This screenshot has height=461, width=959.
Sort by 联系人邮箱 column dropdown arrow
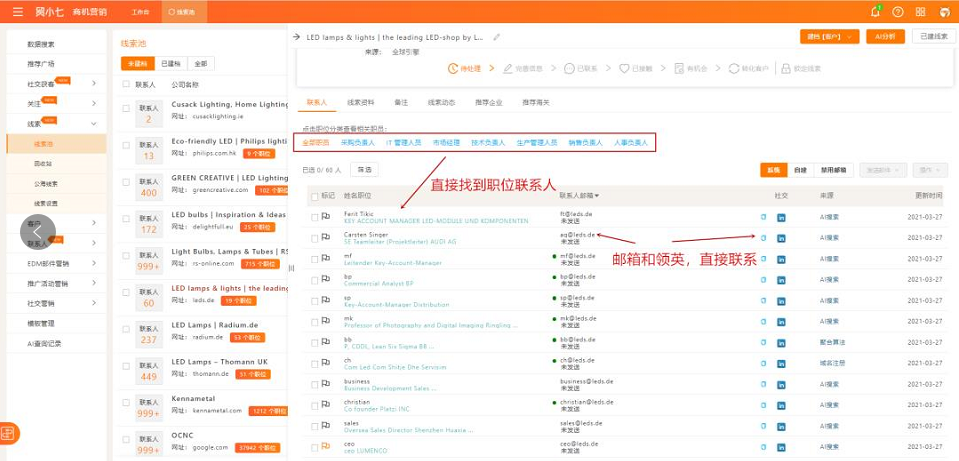(597, 196)
